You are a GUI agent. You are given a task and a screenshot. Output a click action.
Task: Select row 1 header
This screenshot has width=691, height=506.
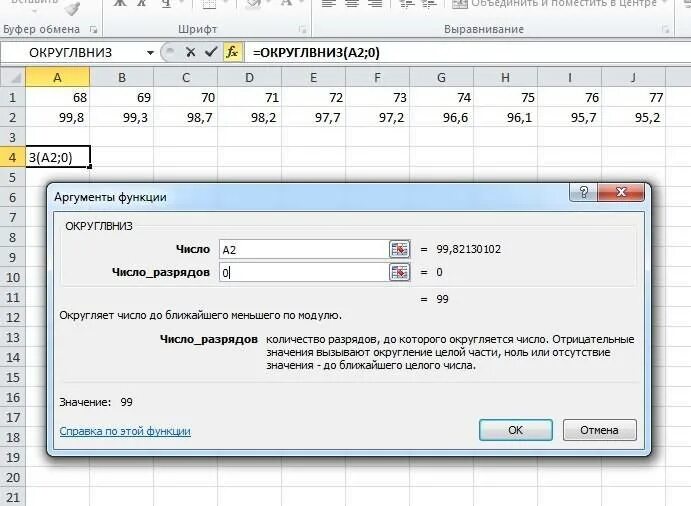point(13,97)
